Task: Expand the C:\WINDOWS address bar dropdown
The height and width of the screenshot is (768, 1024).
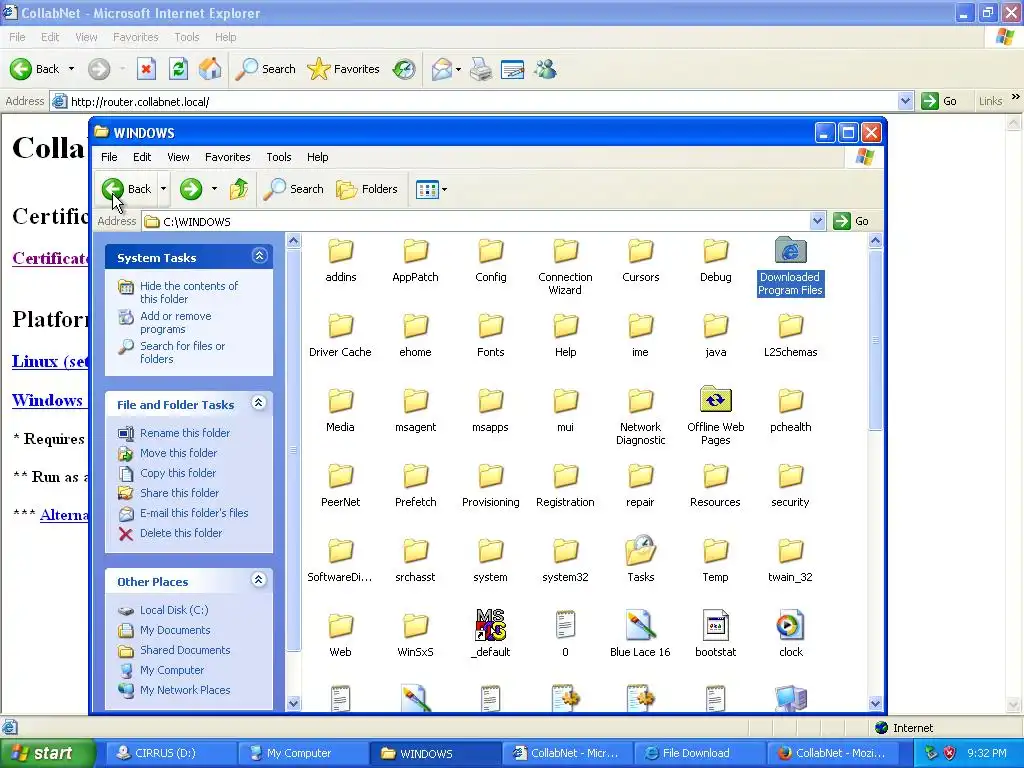Action: click(x=817, y=221)
